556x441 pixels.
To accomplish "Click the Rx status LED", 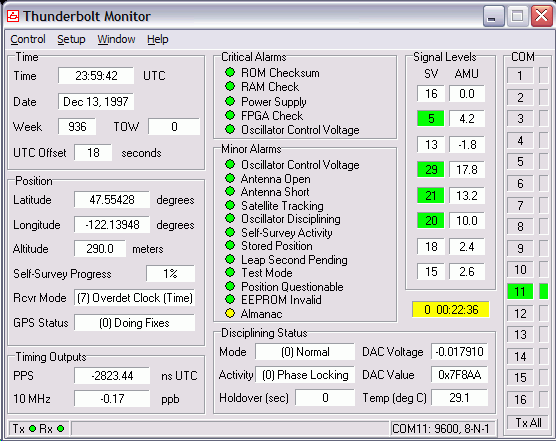I will [x=61, y=429].
